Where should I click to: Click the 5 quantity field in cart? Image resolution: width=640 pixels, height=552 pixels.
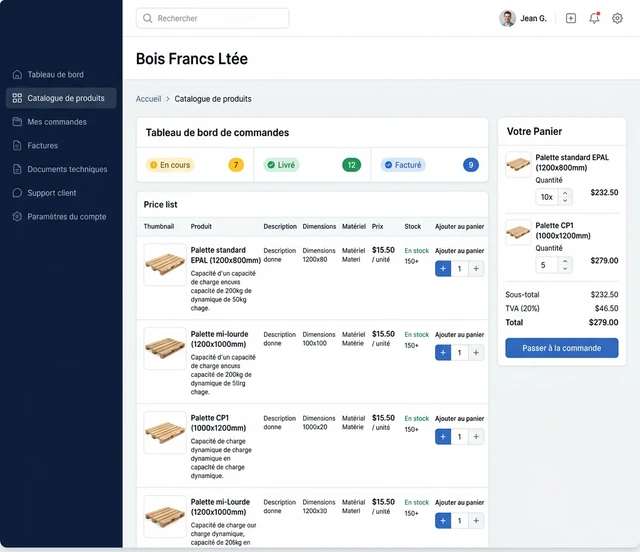547,265
